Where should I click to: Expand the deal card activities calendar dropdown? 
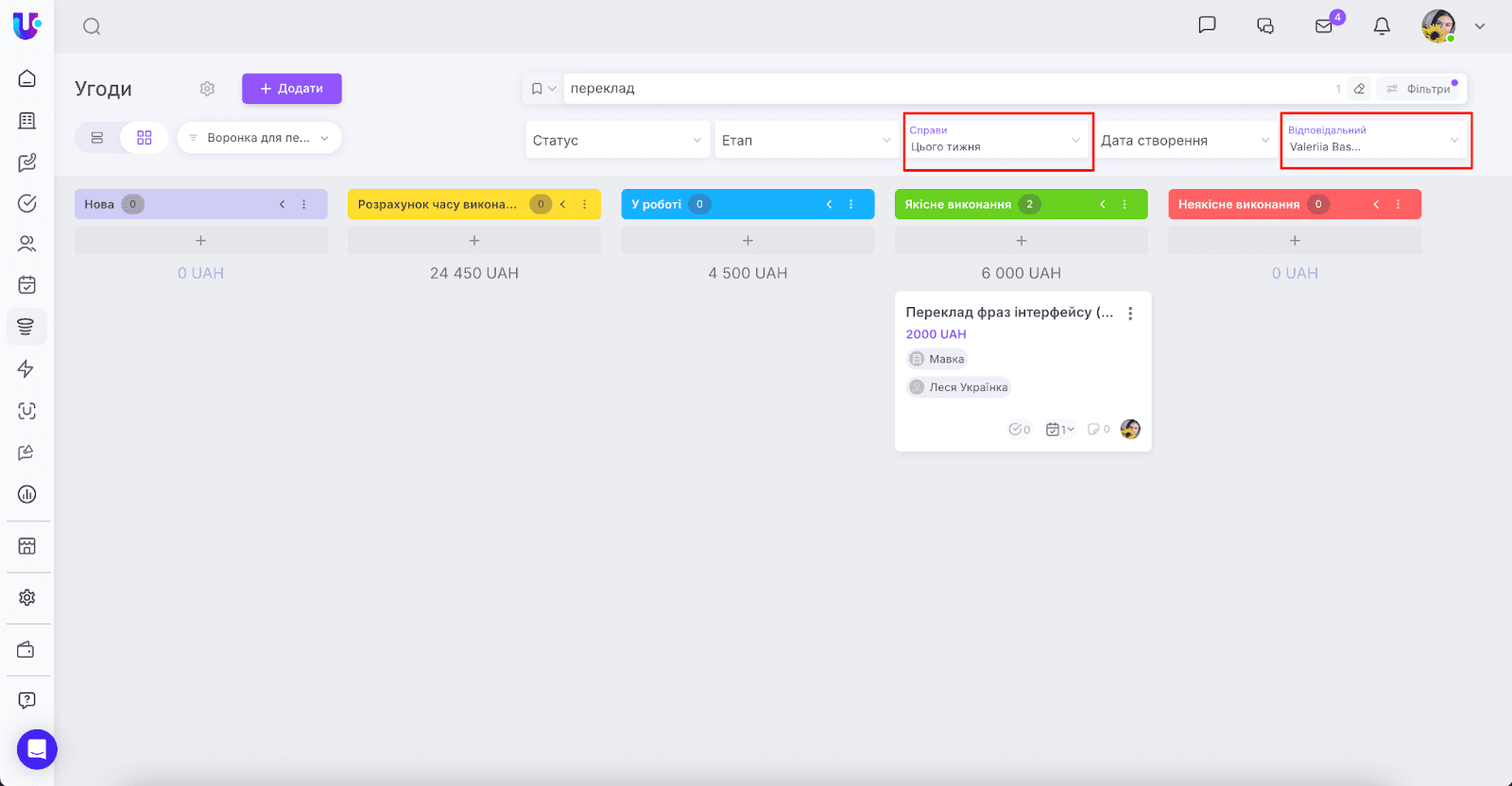coord(1060,430)
